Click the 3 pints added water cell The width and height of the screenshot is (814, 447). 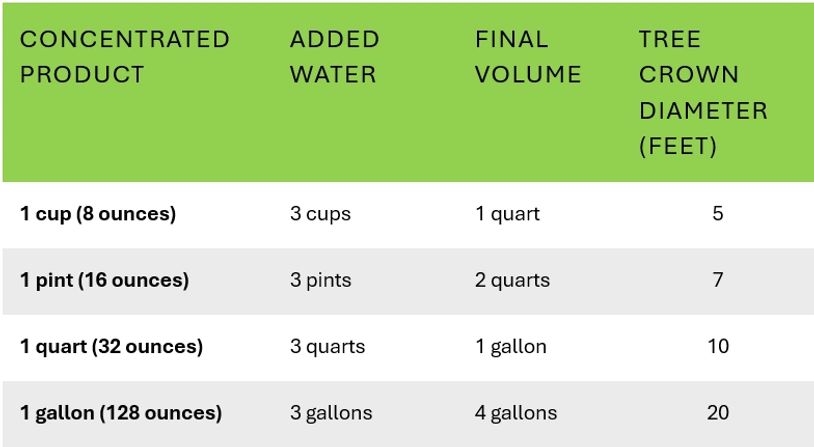(320, 280)
